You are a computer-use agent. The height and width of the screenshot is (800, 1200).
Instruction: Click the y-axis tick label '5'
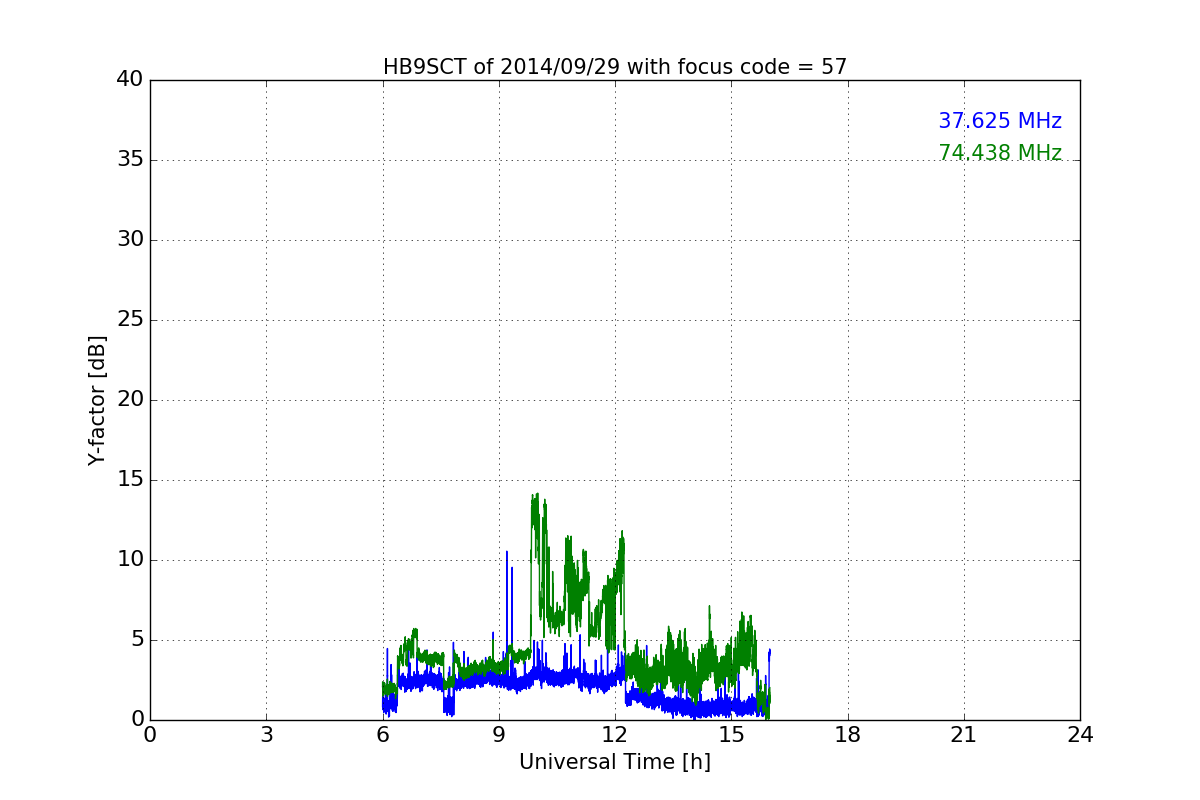click(x=137, y=640)
